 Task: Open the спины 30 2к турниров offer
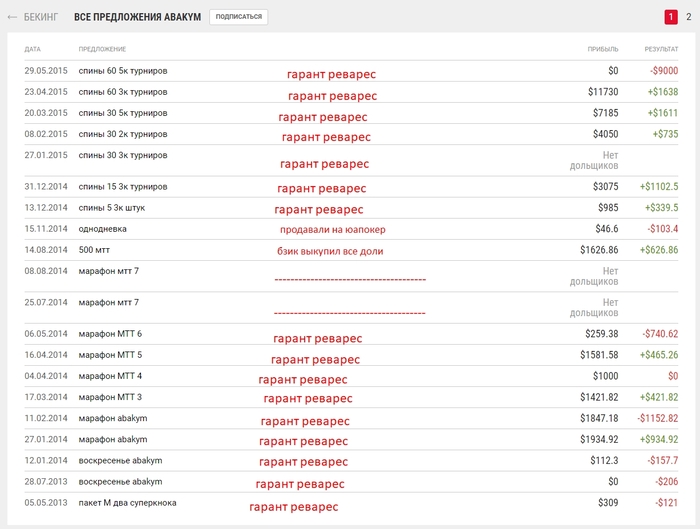tap(122, 134)
